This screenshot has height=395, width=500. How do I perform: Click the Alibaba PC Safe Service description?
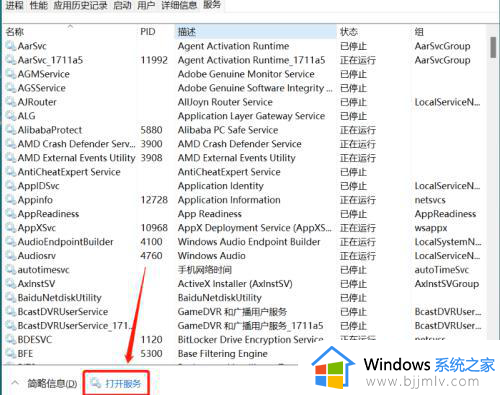pyautogui.click(x=228, y=130)
